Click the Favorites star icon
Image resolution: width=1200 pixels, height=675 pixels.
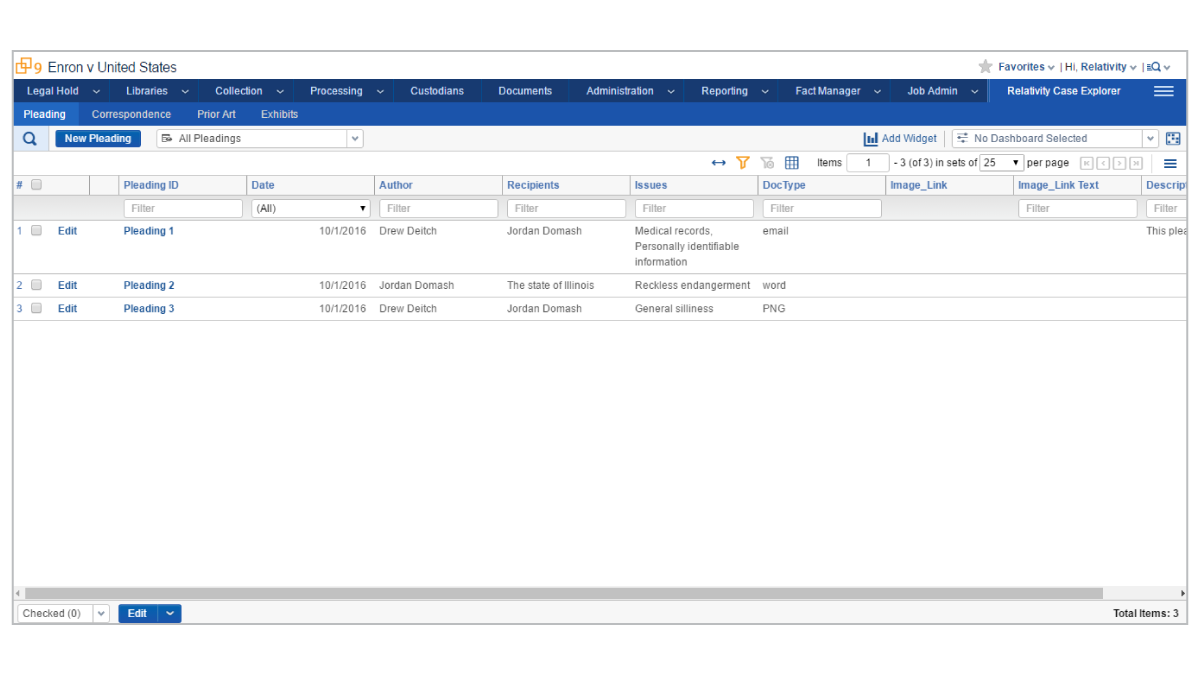[x=986, y=66]
